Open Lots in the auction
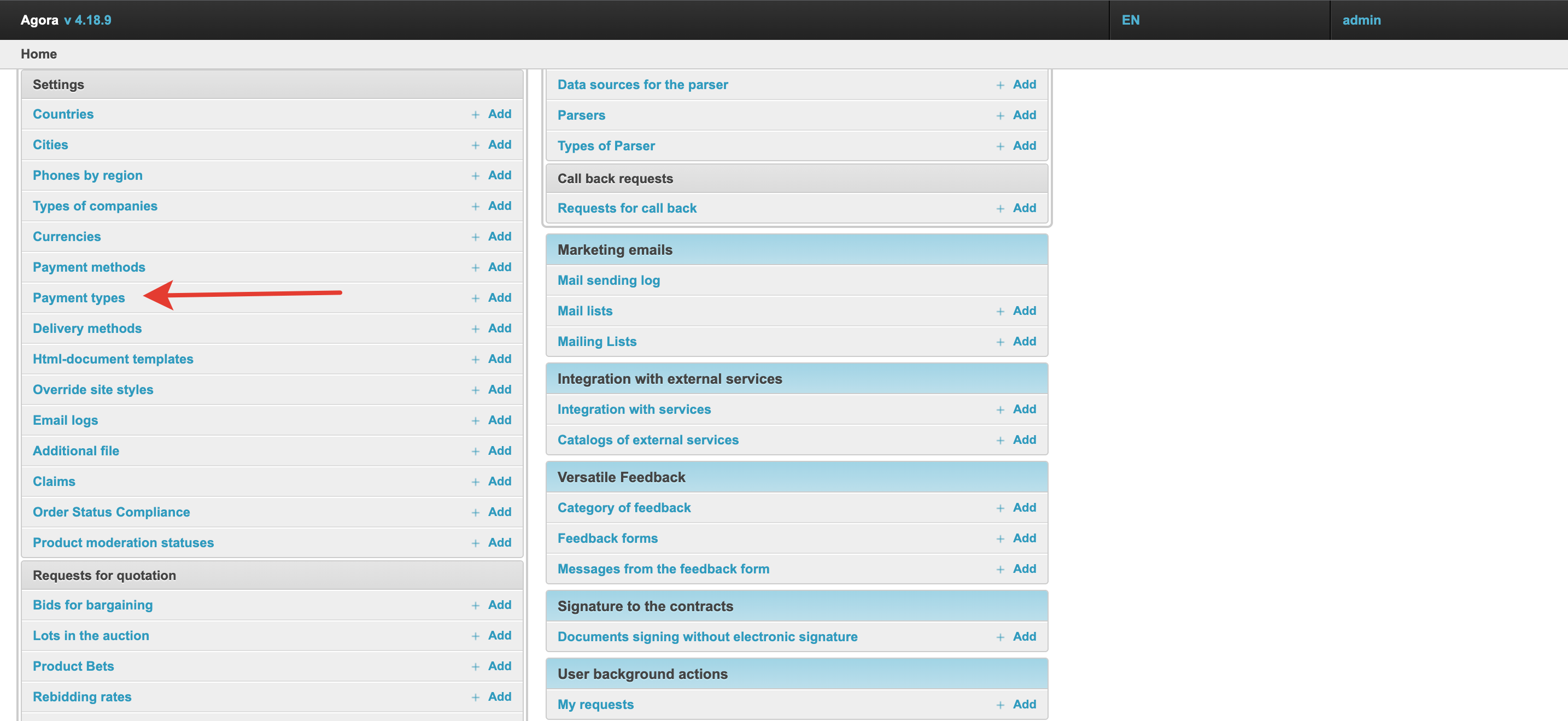Viewport: 1568px width, 721px height. click(x=91, y=636)
